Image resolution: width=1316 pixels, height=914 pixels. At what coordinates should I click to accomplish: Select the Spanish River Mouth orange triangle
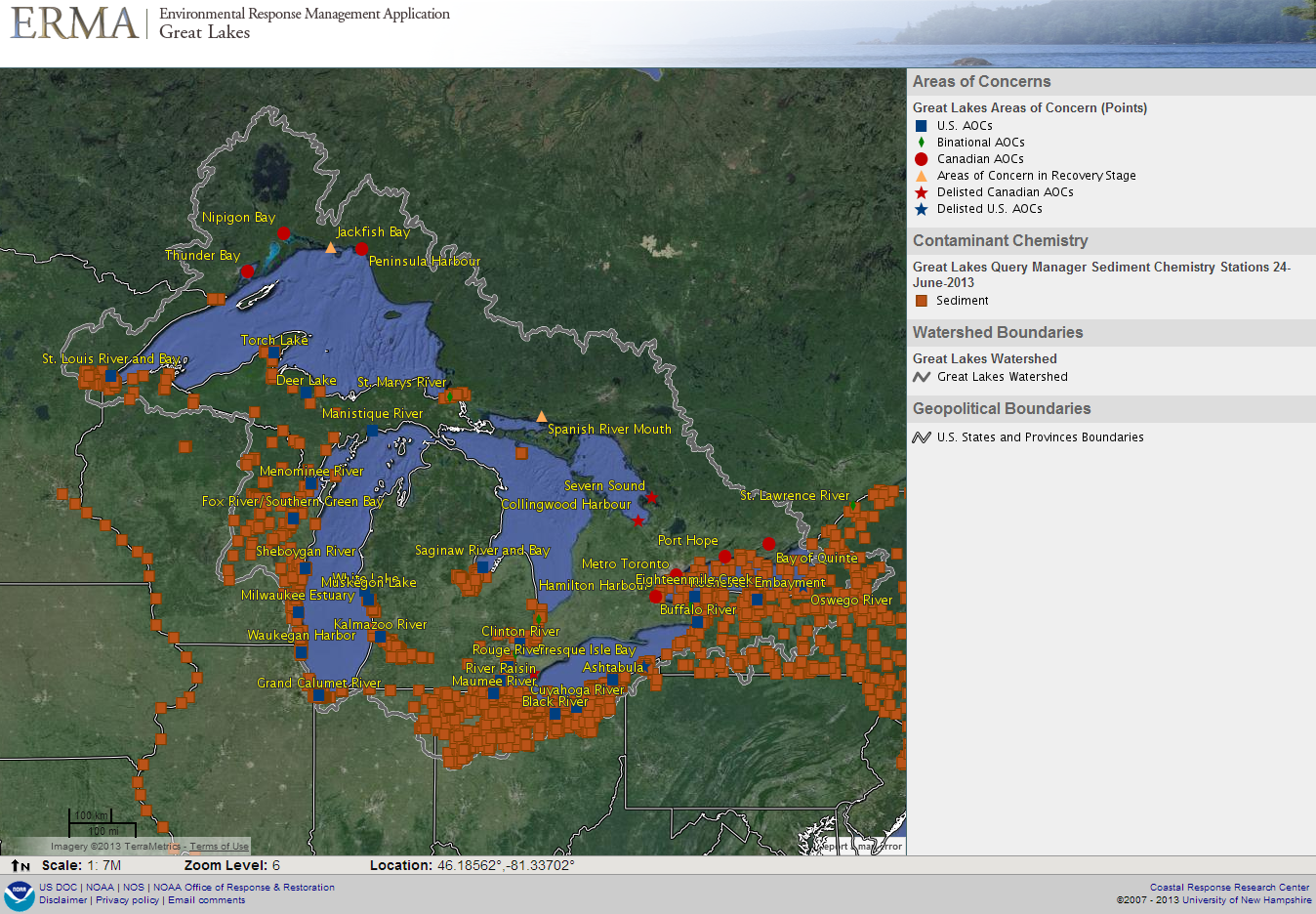click(x=542, y=417)
